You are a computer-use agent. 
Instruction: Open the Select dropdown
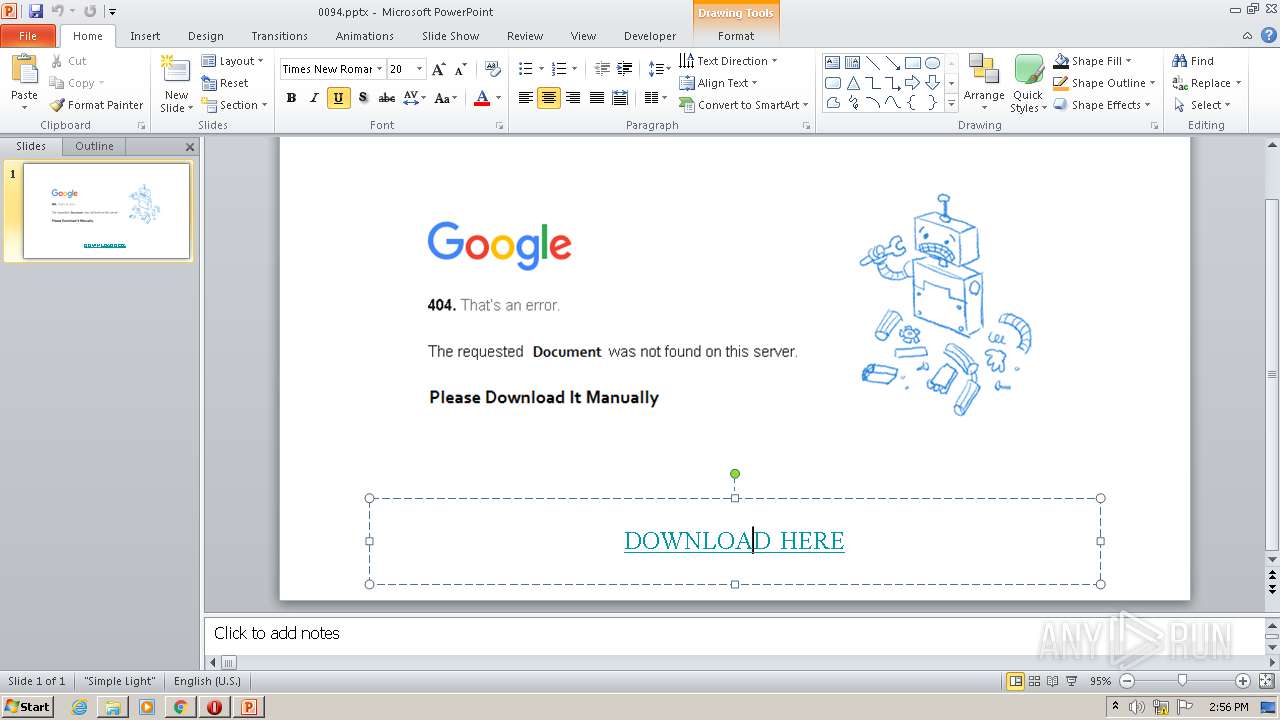(1202, 105)
